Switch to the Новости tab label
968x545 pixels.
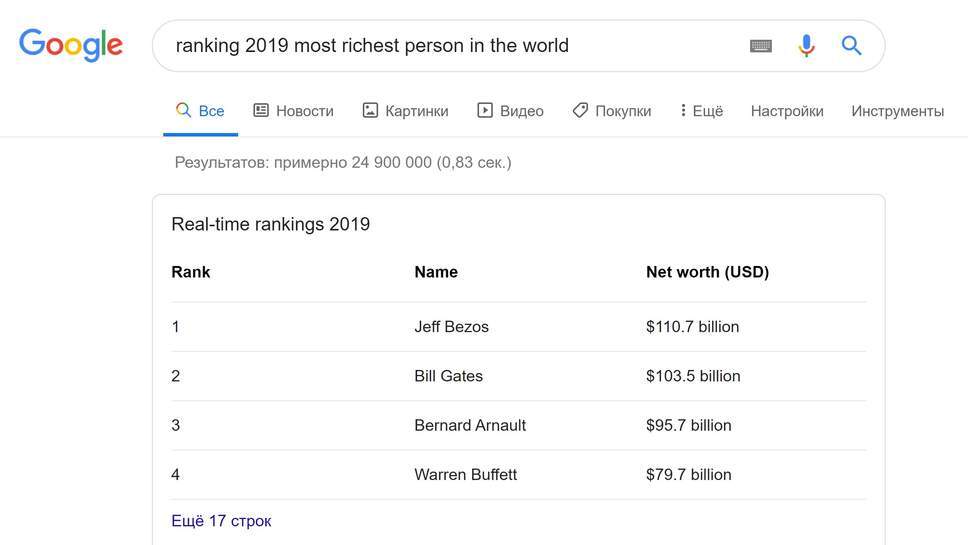pyautogui.click(x=305, y=111)
